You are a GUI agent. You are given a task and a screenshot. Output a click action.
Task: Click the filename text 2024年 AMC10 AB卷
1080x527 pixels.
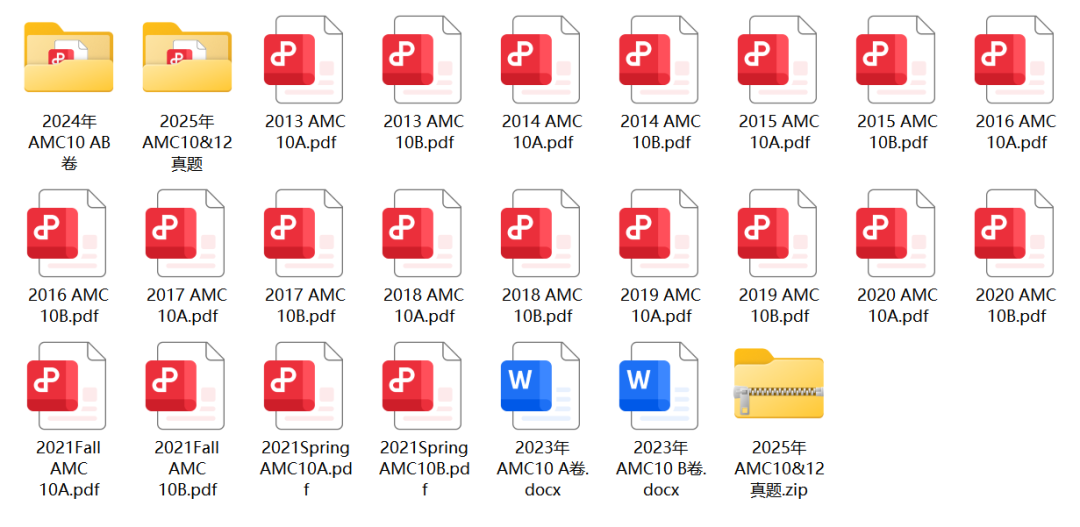(69, 143)
